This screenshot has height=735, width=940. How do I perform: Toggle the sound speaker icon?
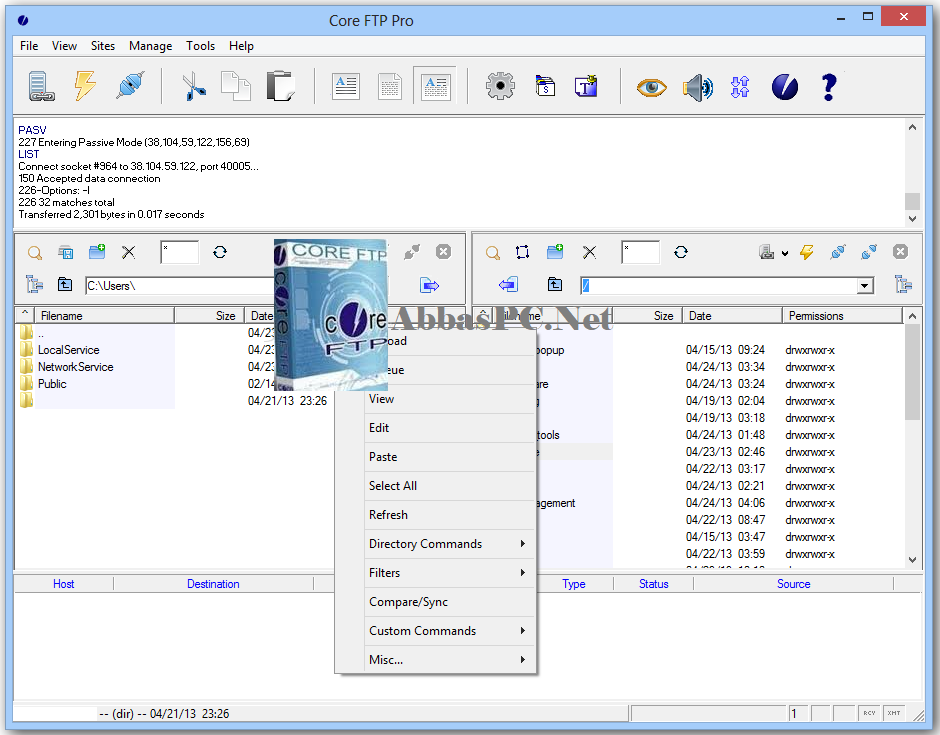click(x=698, y=88)
